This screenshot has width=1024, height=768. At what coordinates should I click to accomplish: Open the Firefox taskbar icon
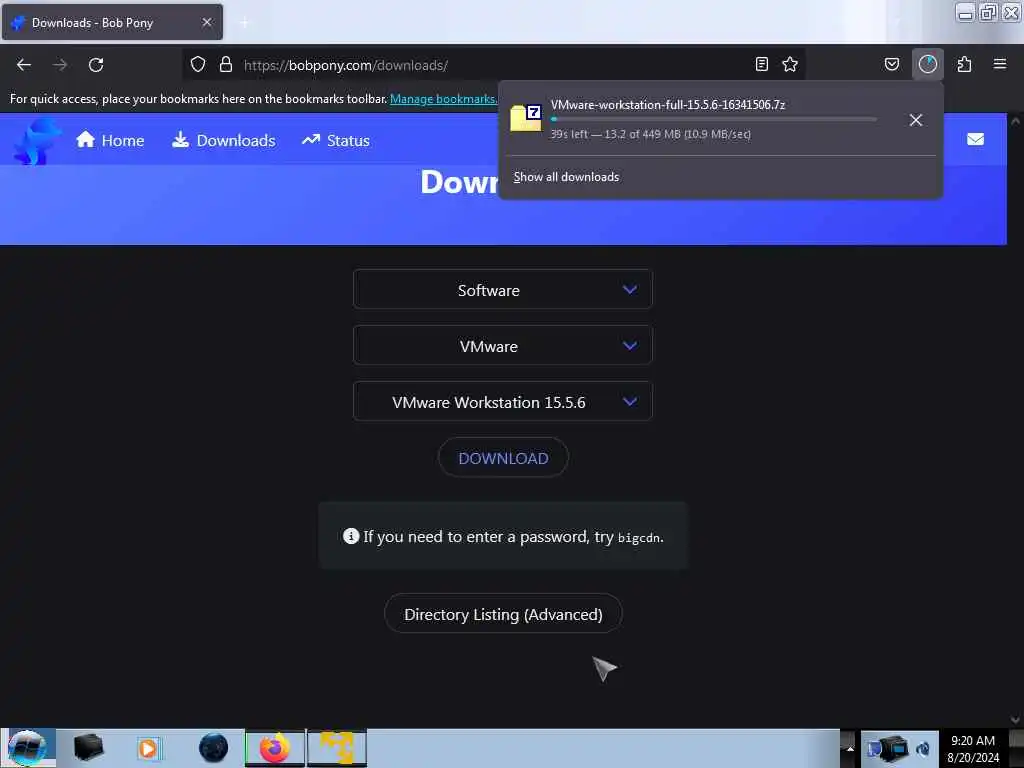(x=275, y=748)
